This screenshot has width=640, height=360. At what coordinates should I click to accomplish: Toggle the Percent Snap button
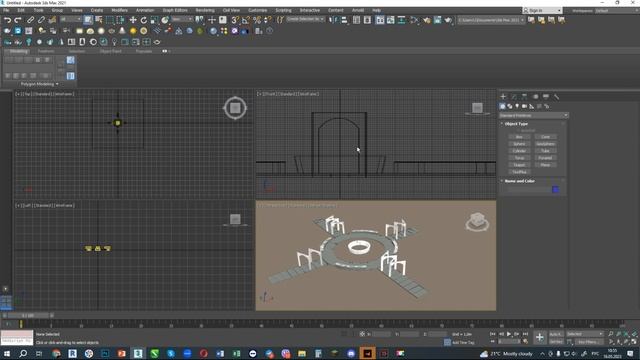click(x=257, y=20)
